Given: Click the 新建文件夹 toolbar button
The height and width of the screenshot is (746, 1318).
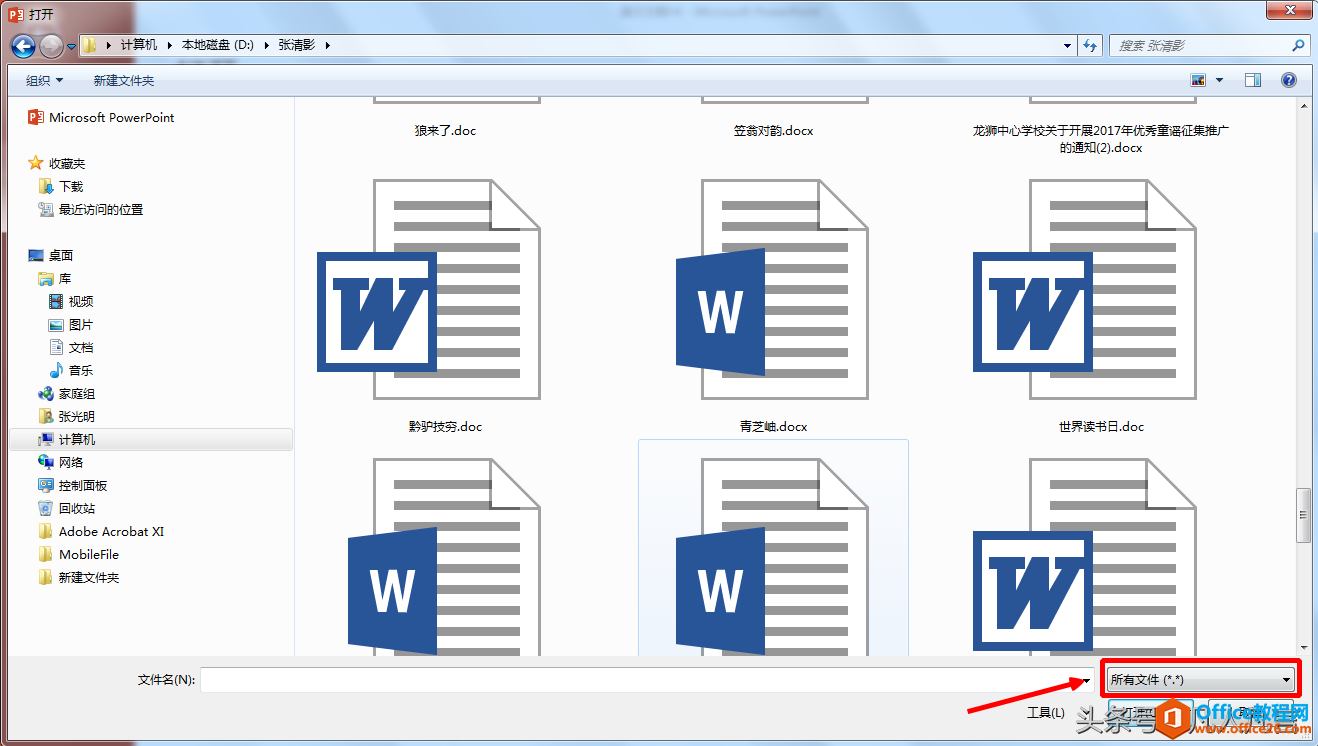Looking at the screenshot, I should pos(124,80).
